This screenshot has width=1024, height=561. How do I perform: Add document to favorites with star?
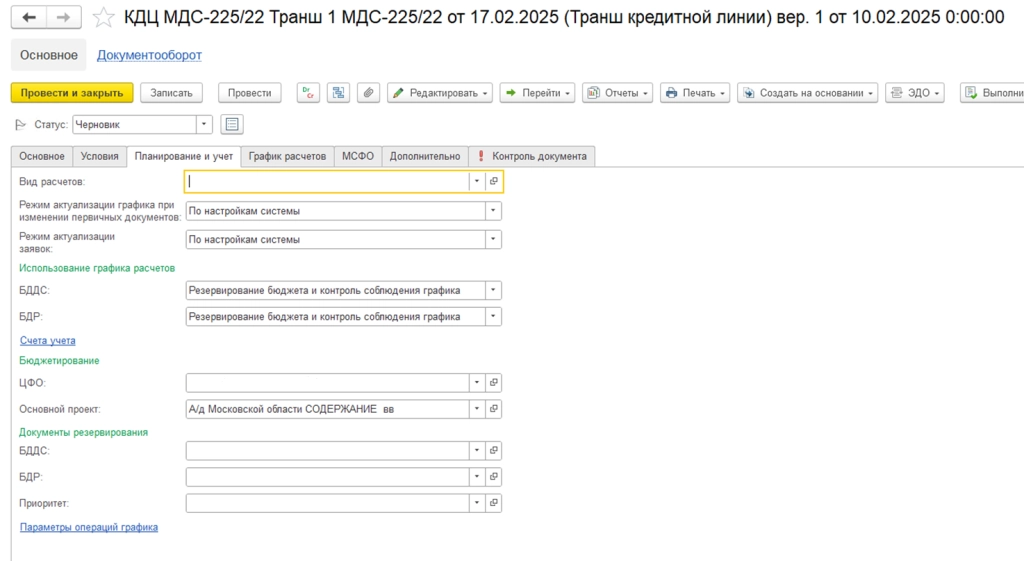point(103,18)
